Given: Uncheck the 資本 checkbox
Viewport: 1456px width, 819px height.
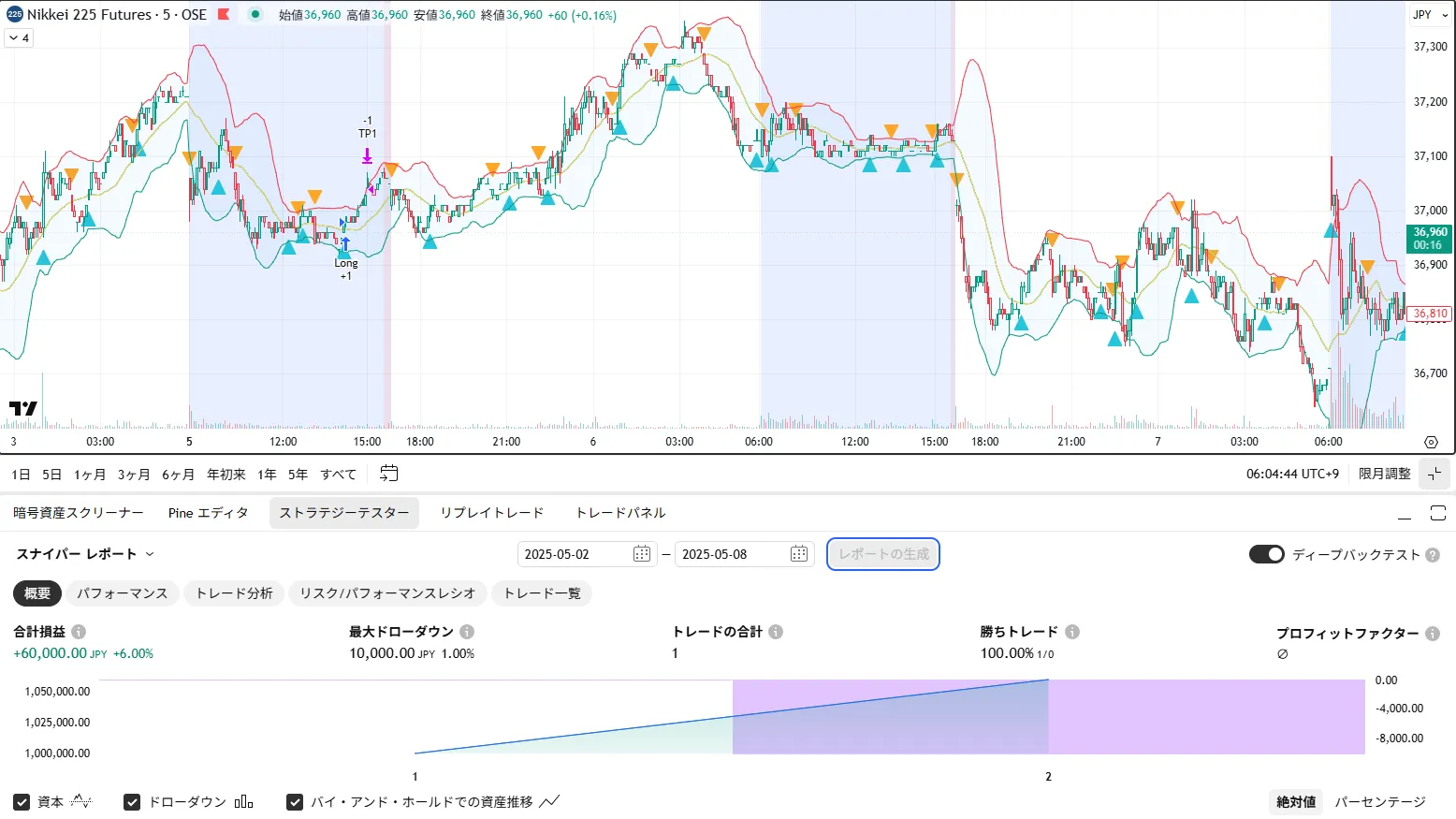Looking at the screenshot, I should pyautogui.click(x=22, y=802).
